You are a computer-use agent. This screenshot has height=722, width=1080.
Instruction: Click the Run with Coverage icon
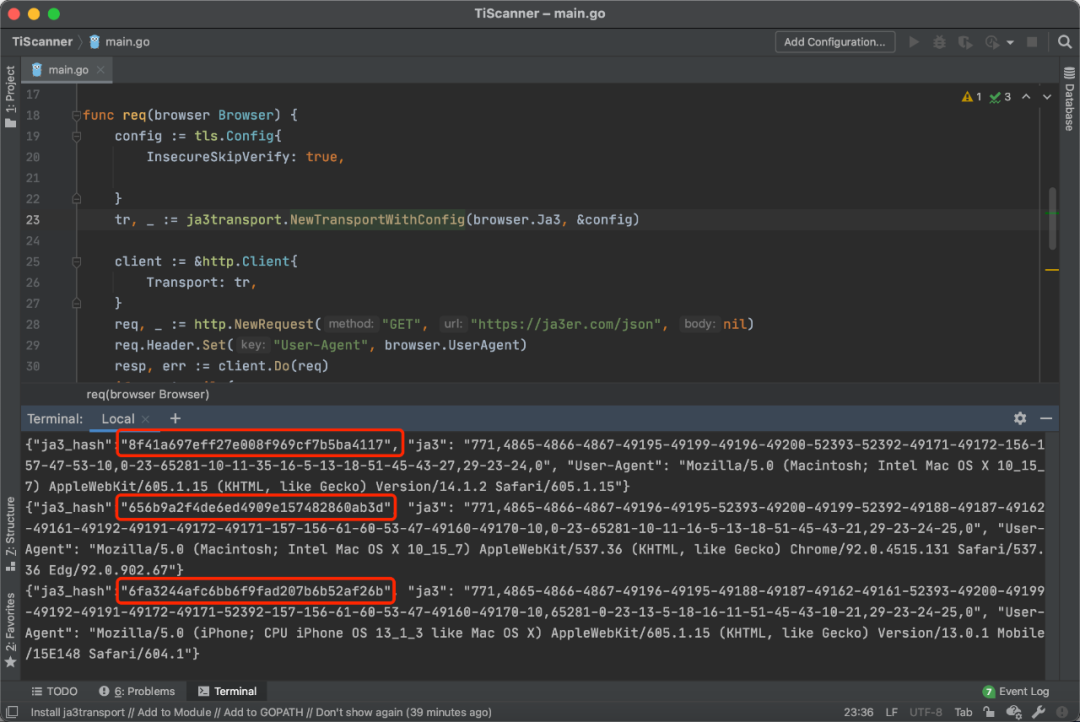(x=965, y=42)
